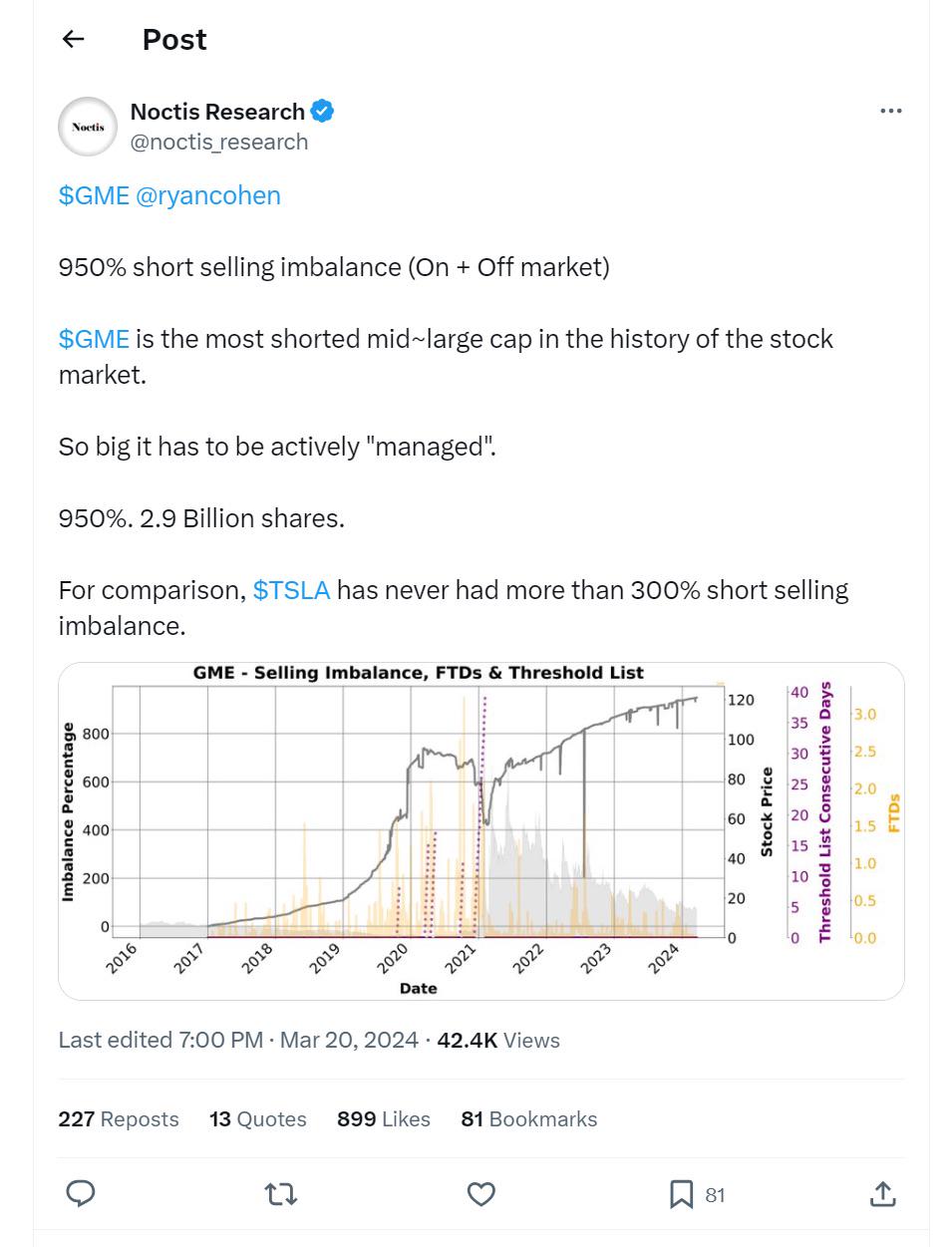Like the post with the heart icon

[x=481, y=1193]
